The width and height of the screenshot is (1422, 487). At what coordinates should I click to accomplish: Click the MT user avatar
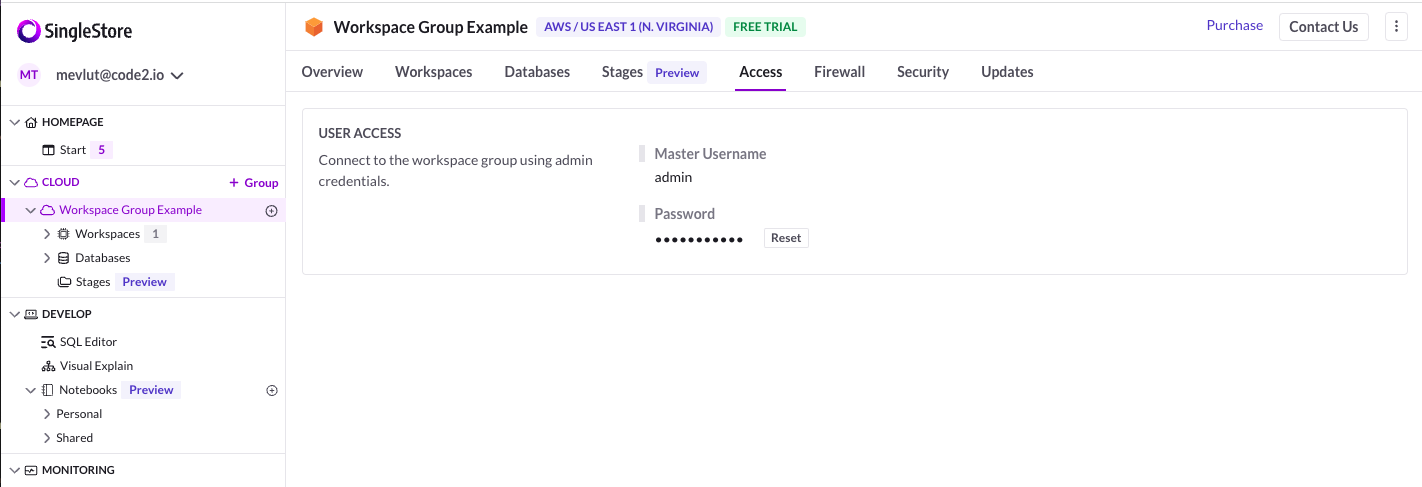(x=29, y=75)
